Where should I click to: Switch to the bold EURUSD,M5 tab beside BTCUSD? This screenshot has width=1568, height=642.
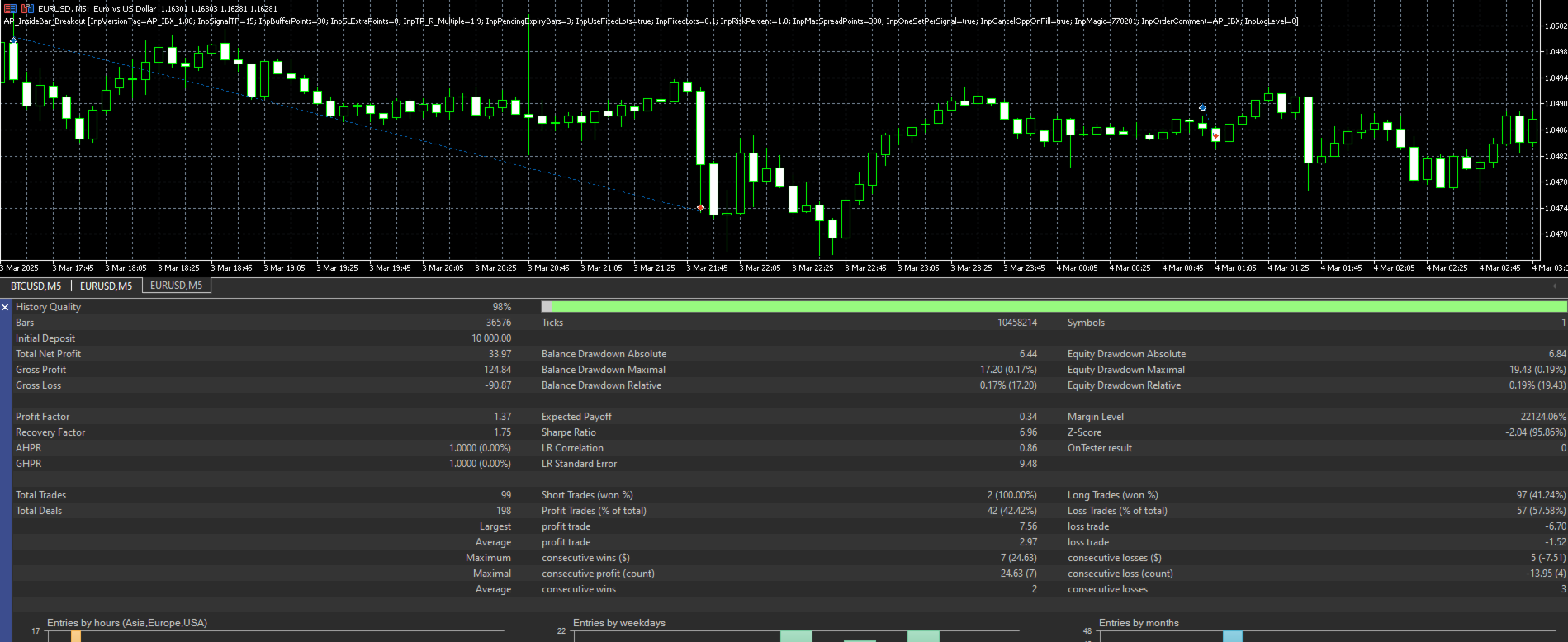tap(106, 286)
